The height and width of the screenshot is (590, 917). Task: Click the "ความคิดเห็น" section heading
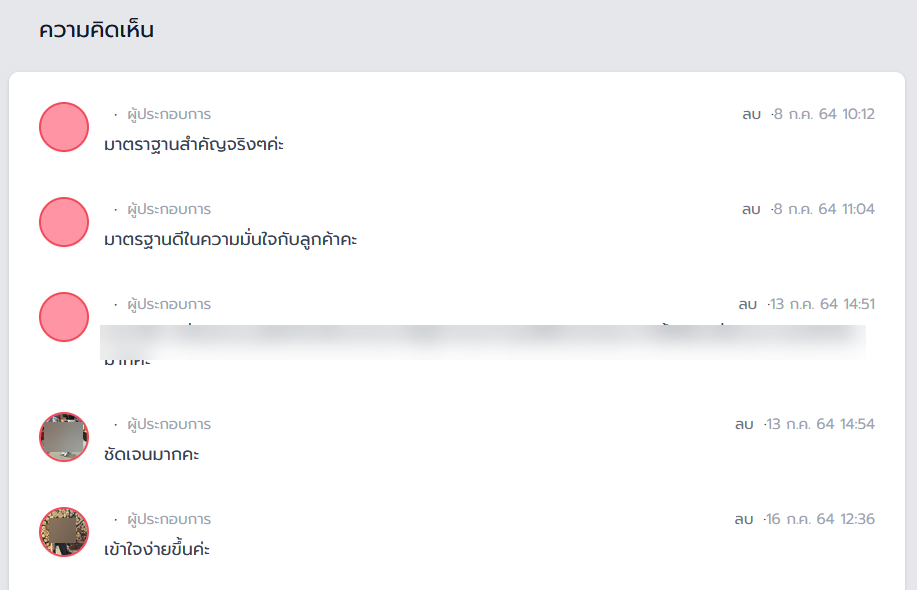click(96, 30)
